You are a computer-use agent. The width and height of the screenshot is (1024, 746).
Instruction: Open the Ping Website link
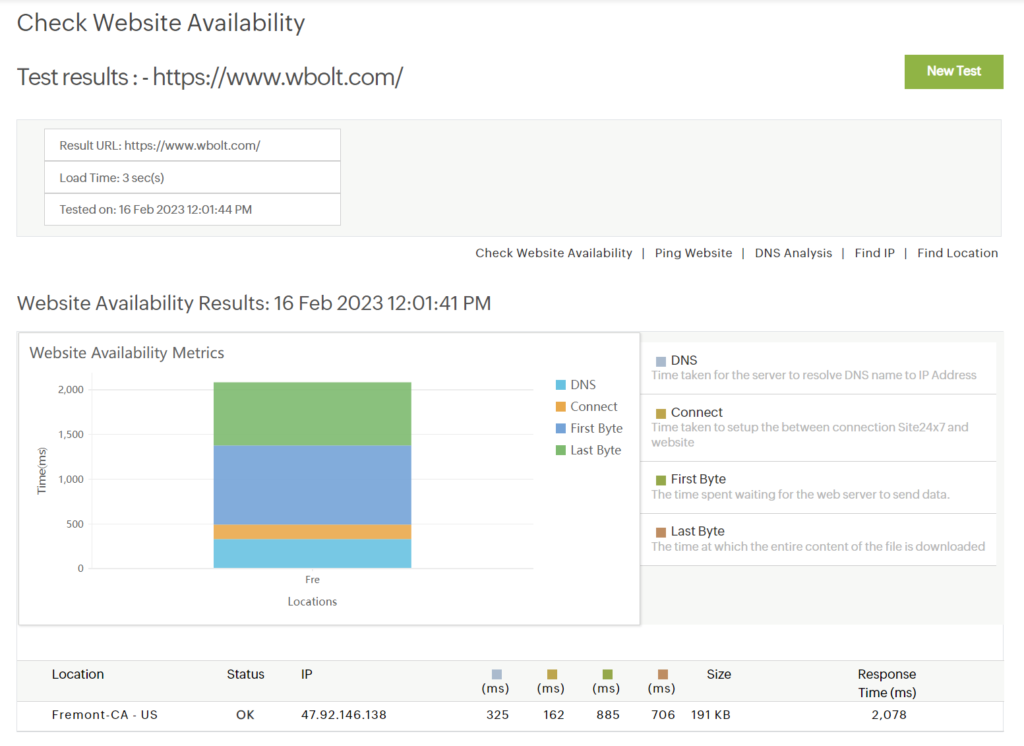click(693, 253)
